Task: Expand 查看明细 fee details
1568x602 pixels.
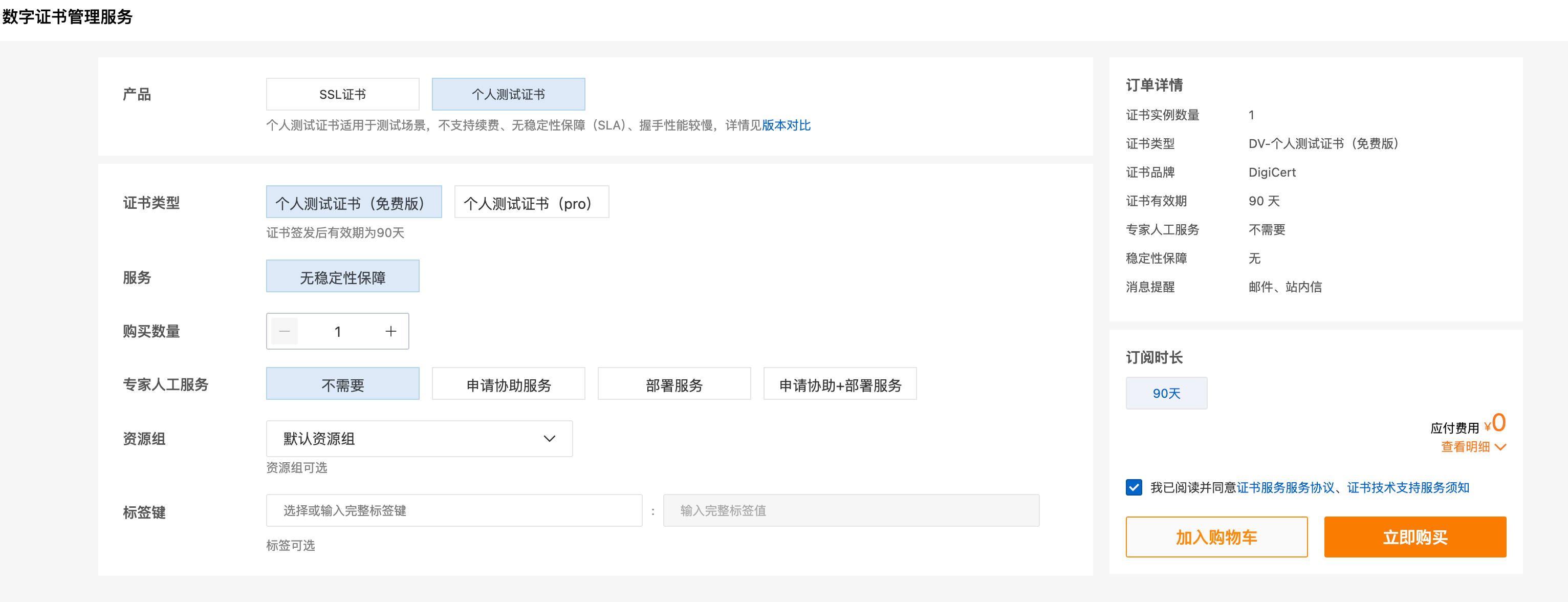Action: (1465, 447)
